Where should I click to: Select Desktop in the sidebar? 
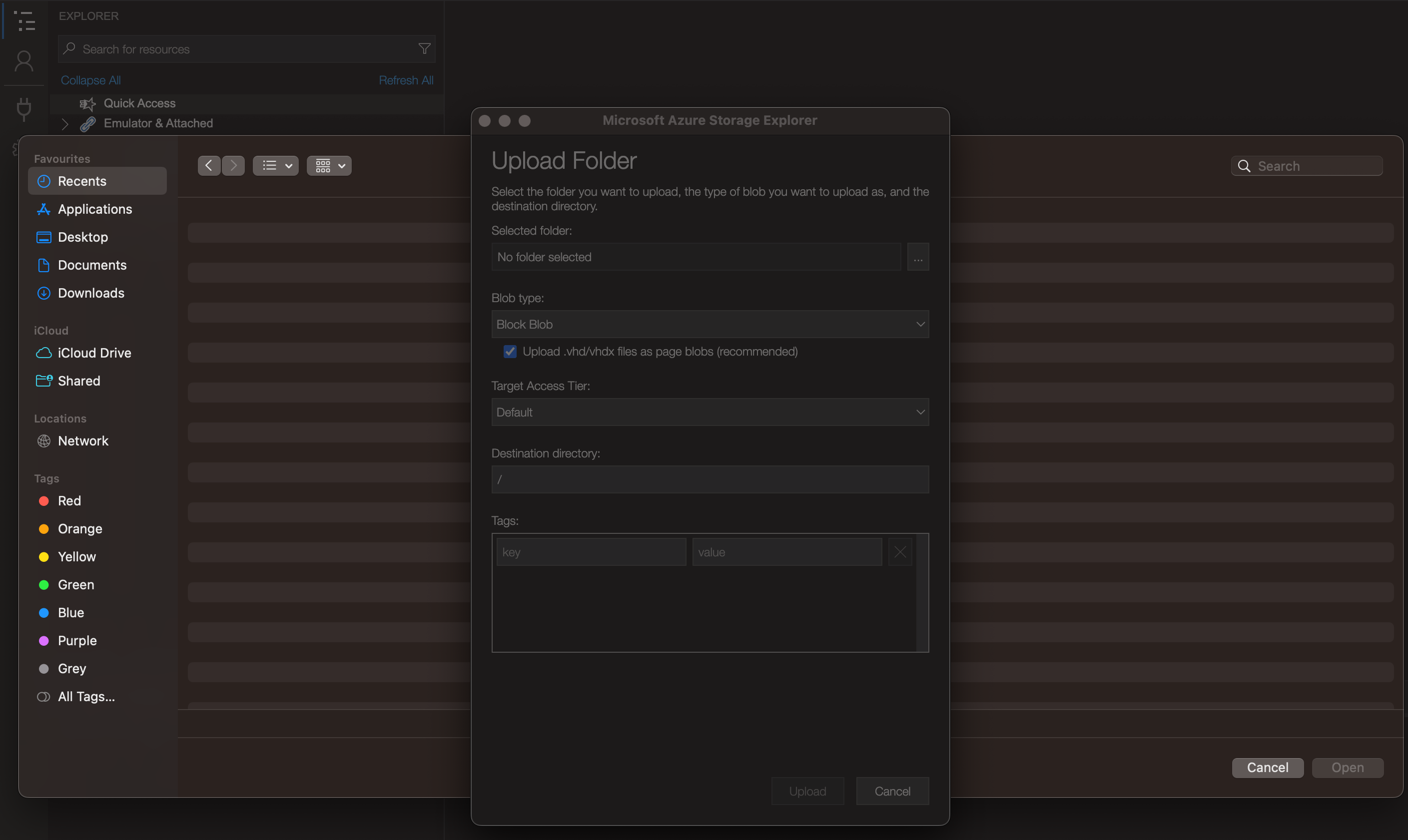tap(97, 237)
